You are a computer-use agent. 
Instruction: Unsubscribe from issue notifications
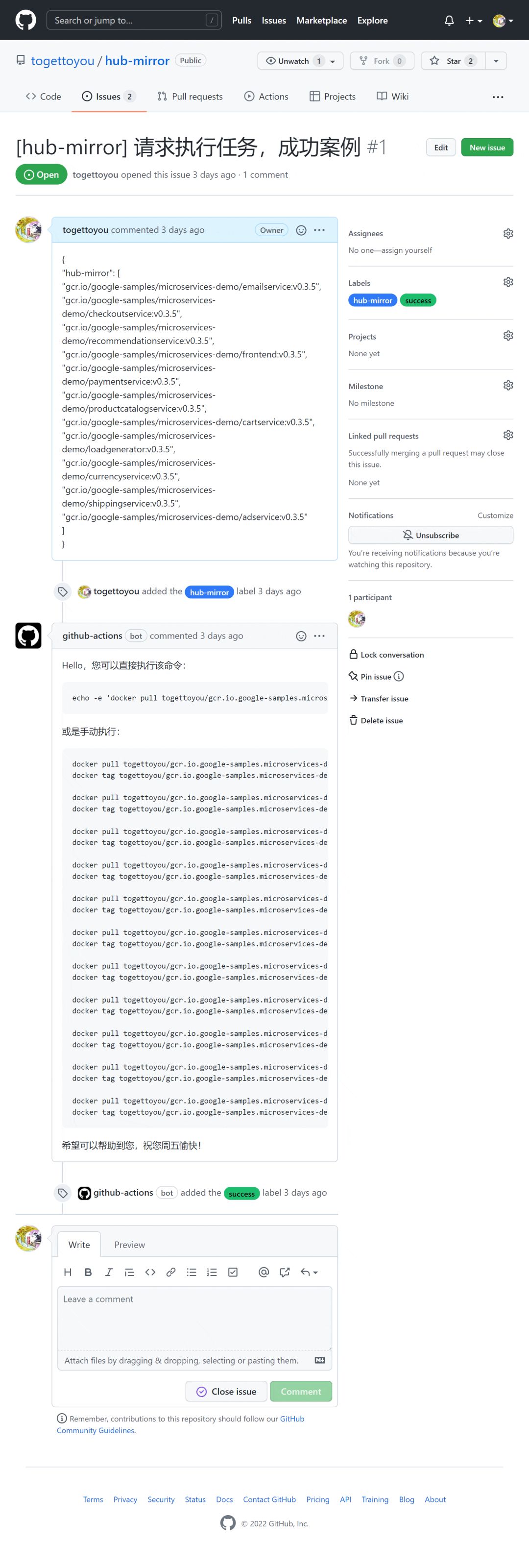(431, 535)
